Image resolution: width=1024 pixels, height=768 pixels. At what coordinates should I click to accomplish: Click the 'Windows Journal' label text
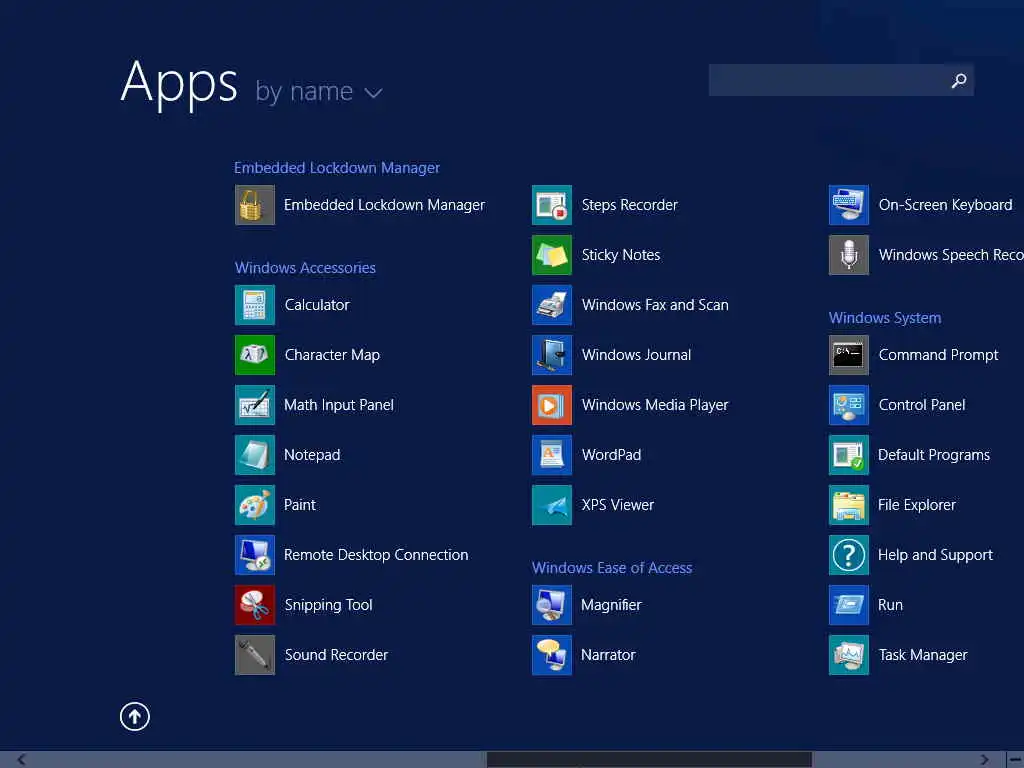pos(636,355)
